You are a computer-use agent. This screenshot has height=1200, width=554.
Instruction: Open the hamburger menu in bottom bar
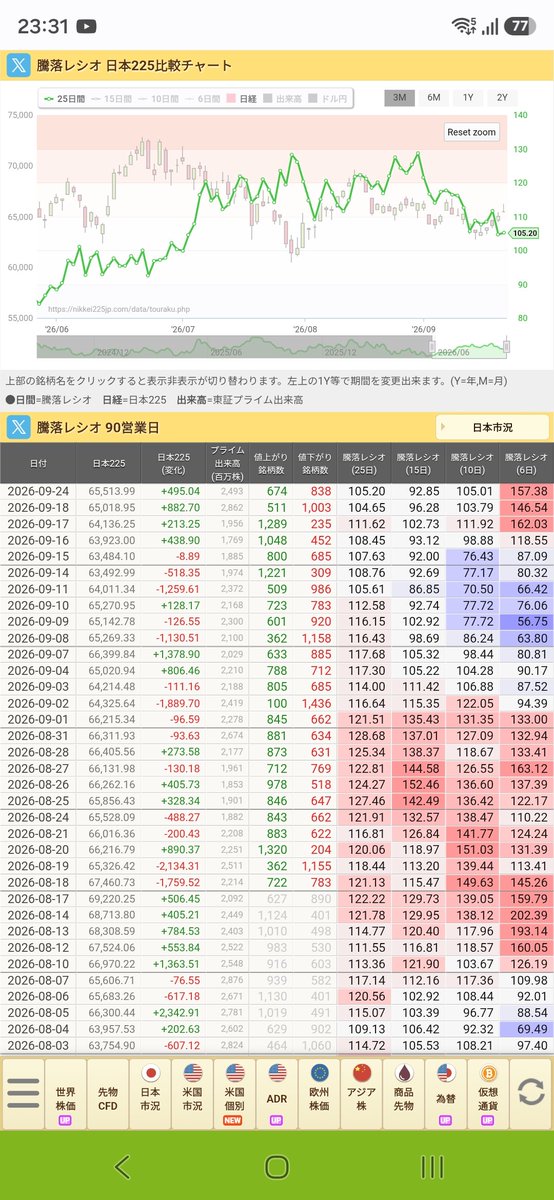pyautogui.click(x=22, y=1093)
